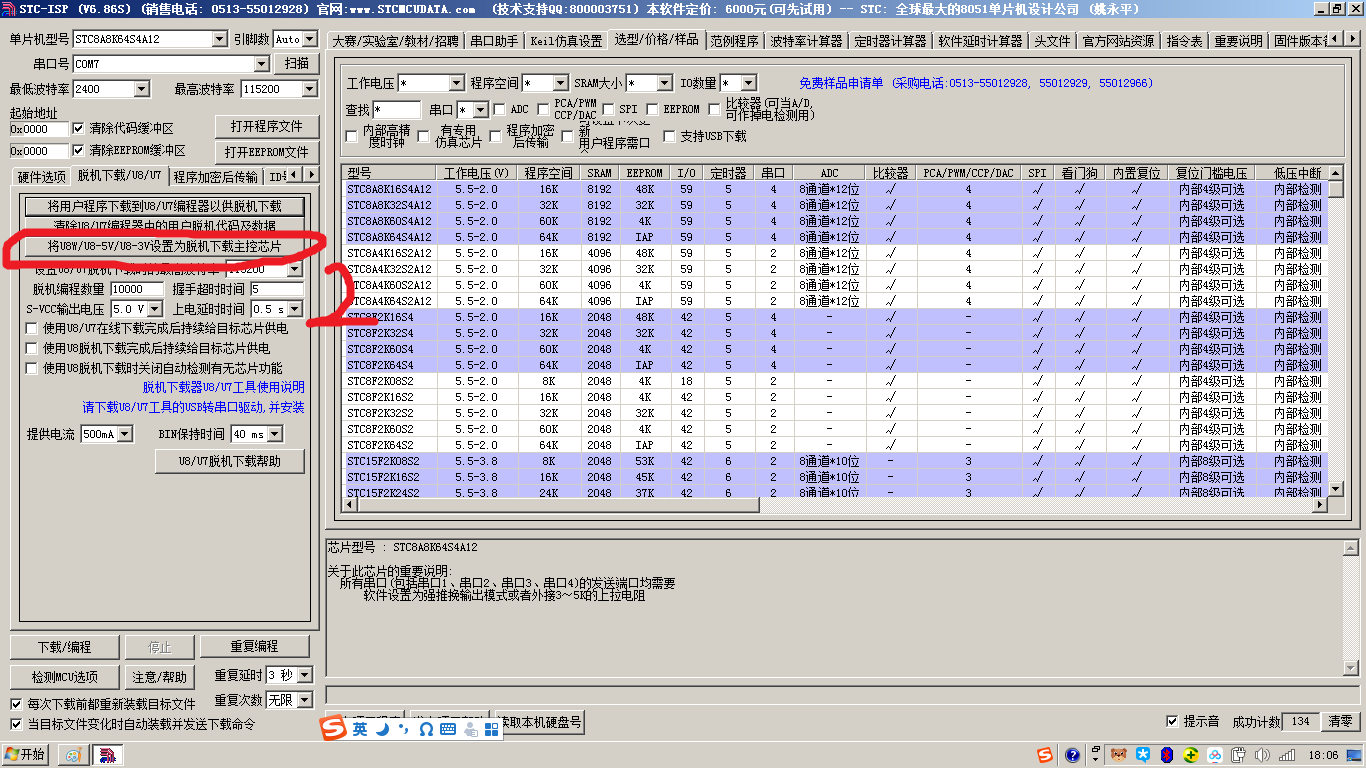This screenshot has width=1366, height=768.
Task: Toggle the 提示音 checkbox
Action: tap(1172, 722)
